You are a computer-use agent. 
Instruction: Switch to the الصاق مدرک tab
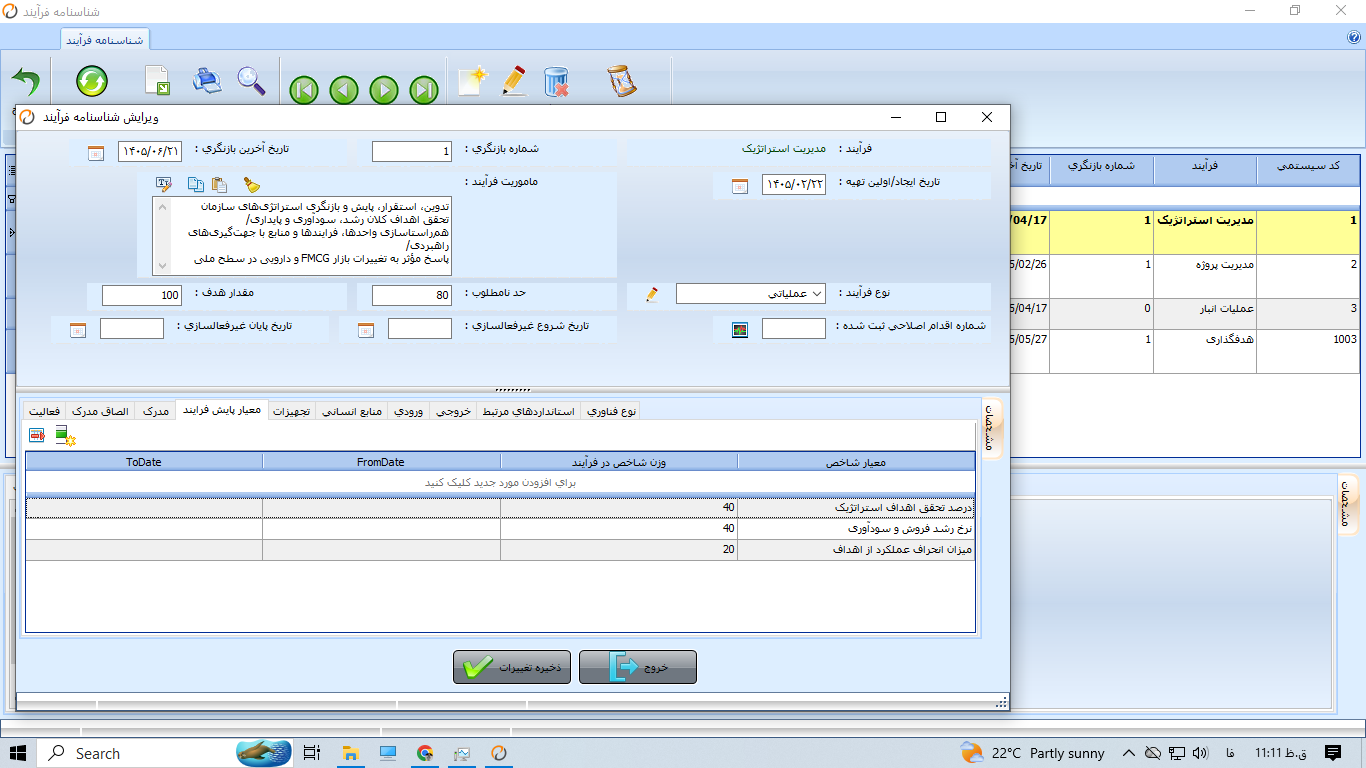pos(100,411)
